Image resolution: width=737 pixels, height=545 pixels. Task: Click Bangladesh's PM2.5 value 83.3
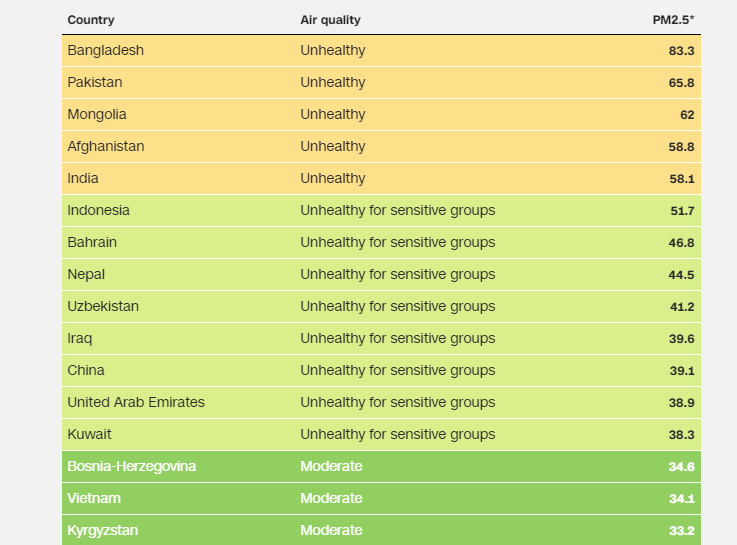(x=681, y=51)
